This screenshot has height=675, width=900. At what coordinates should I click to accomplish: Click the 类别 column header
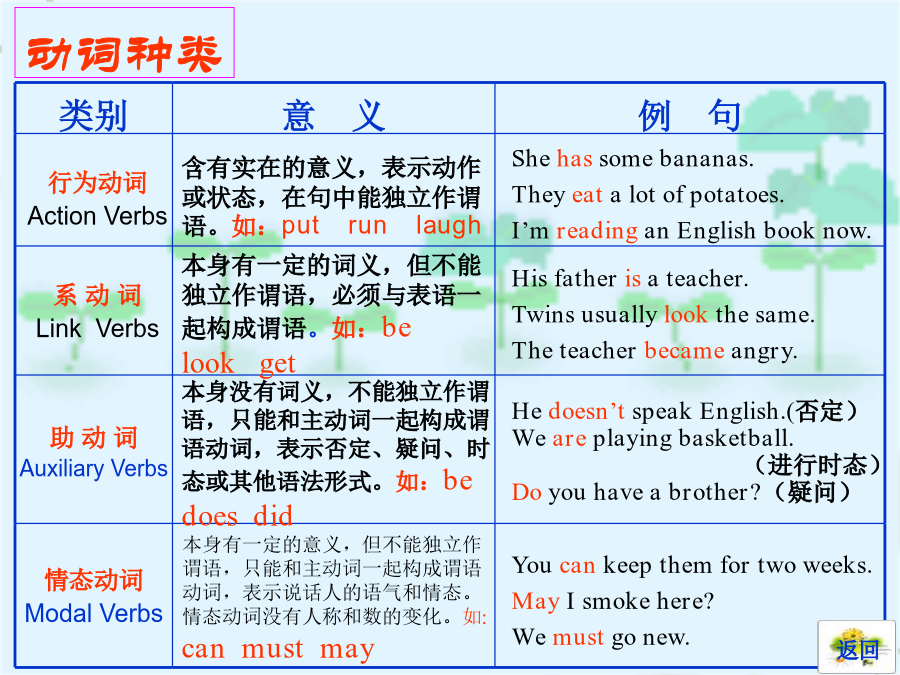coord(93,115)
